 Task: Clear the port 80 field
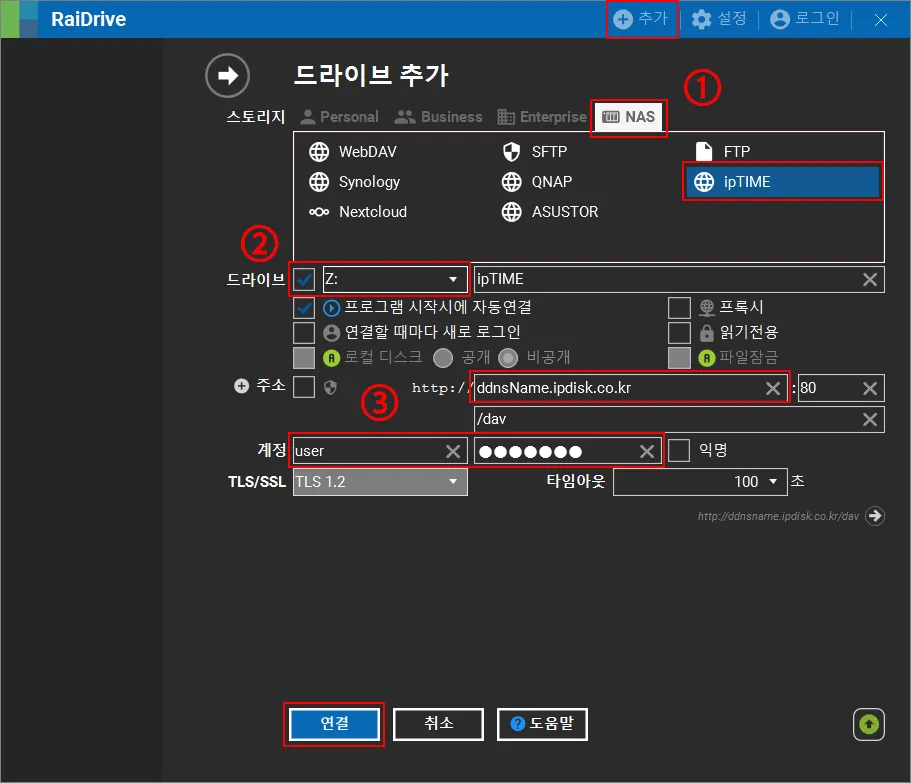tap(870, 388)
